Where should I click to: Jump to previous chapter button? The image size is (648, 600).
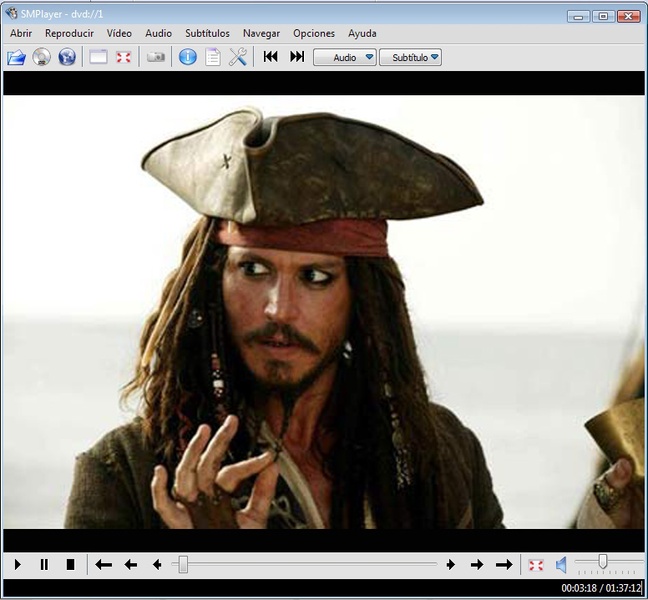click(x=271, y=57)
